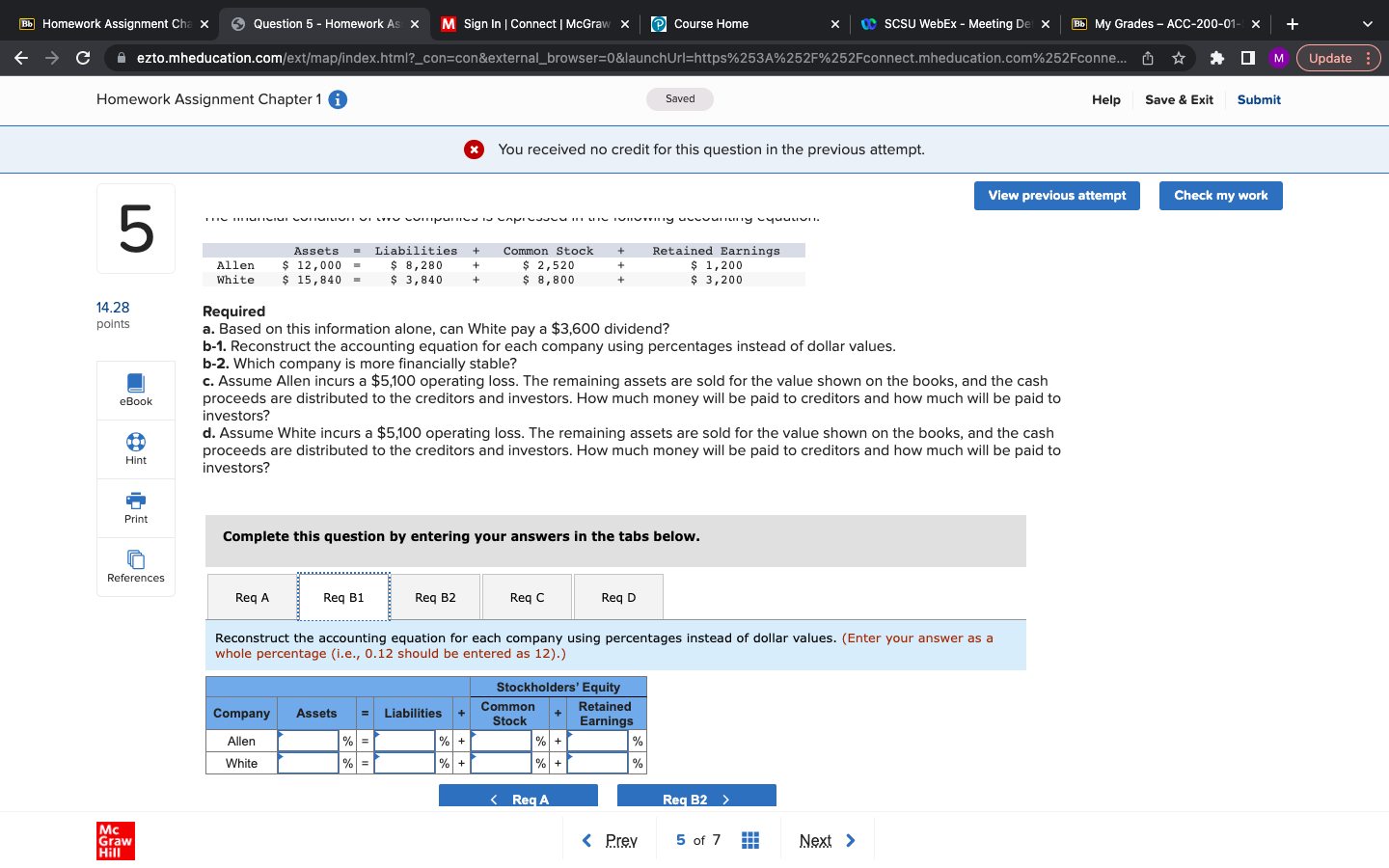Viewport: 1389px width, 868px height.
Task: Open the Help link
Action: [1106, 99]
